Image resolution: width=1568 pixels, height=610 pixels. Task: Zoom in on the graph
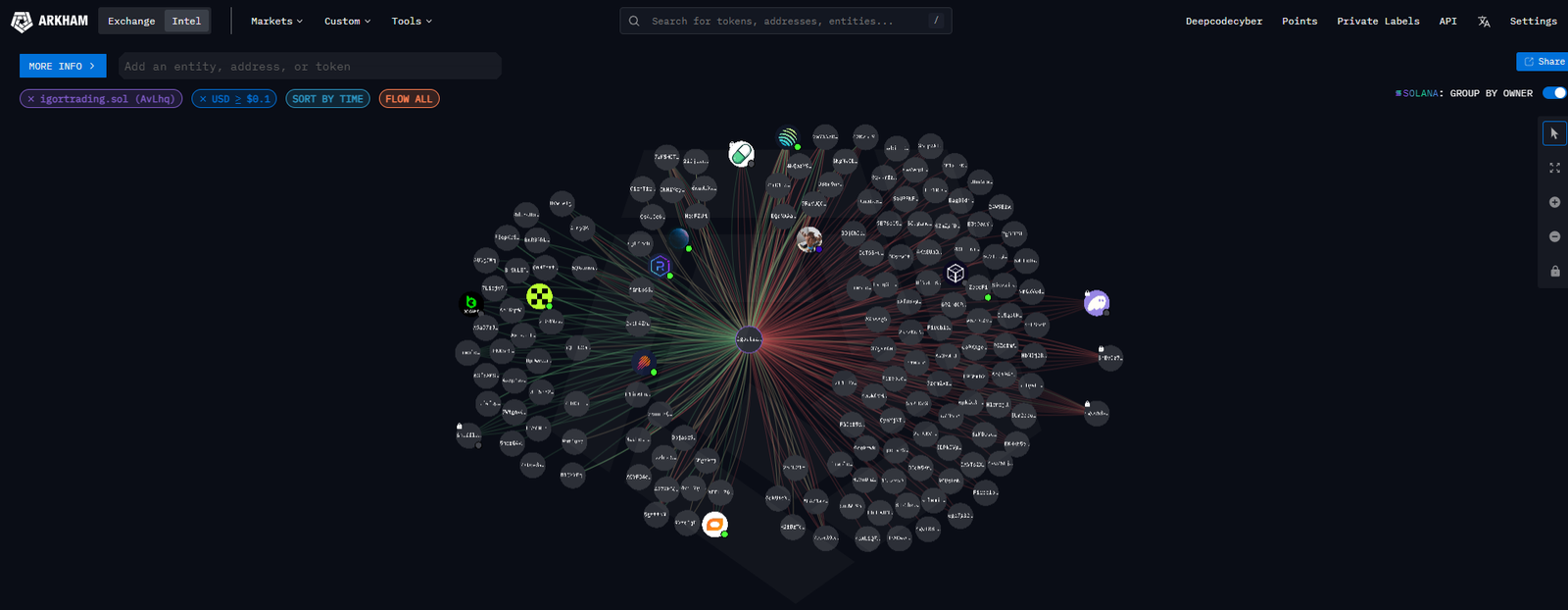coord(1554,202)
